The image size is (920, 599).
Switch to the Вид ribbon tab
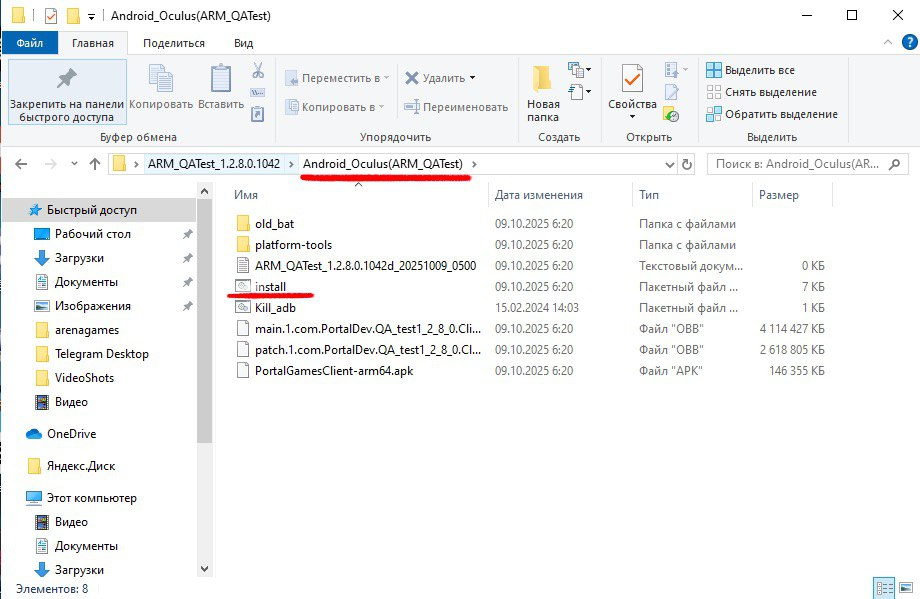[243, 44]
